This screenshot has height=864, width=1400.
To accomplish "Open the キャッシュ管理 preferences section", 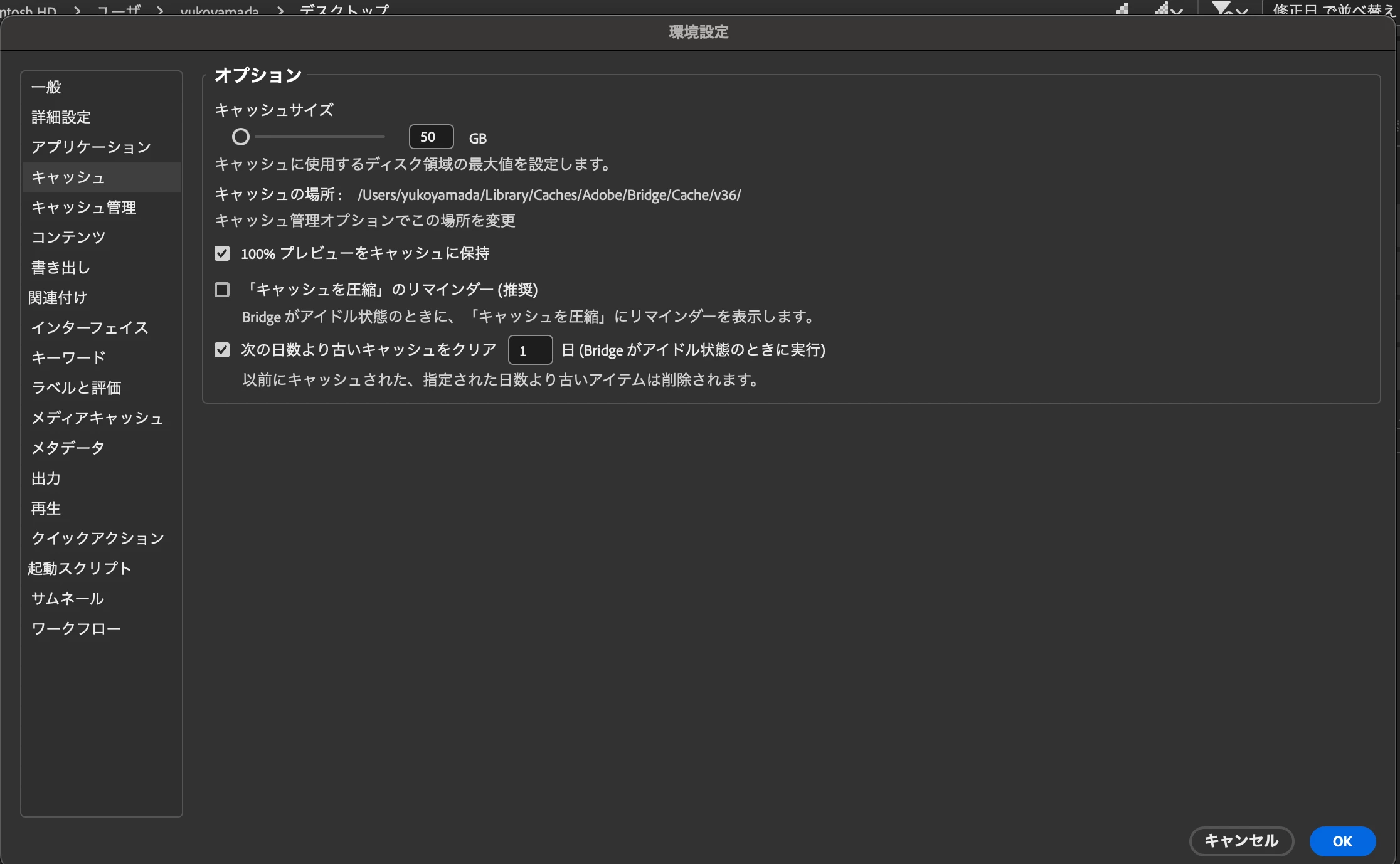I will point(83,208).
